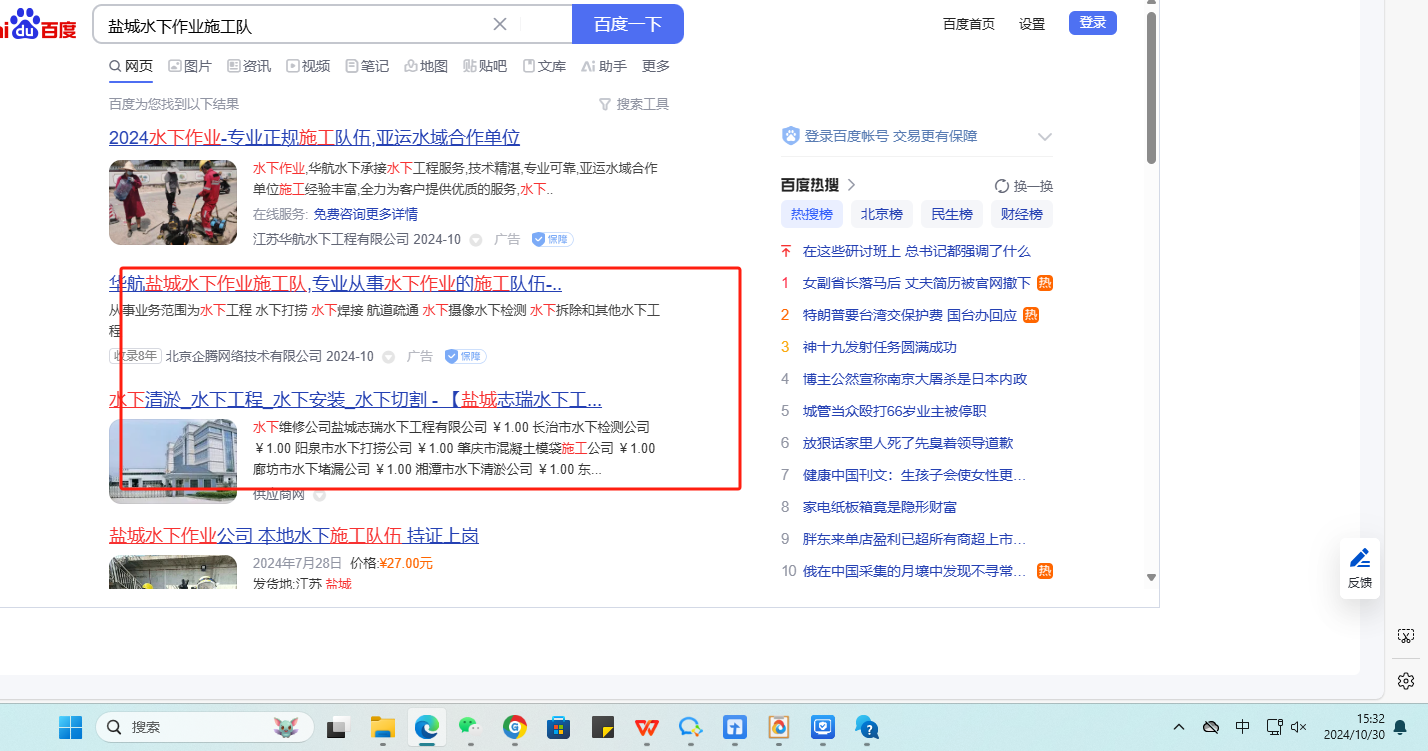Image resolution: width=1428 pixels, height=751 pixels.
Task: Open the 反馈 feedback pencil icon
Action: pos(1360,559)
